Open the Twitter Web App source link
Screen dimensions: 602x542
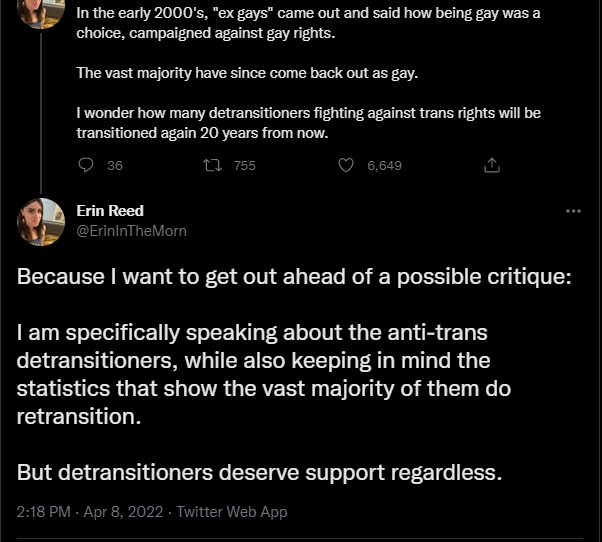click(x=231, y=511)
